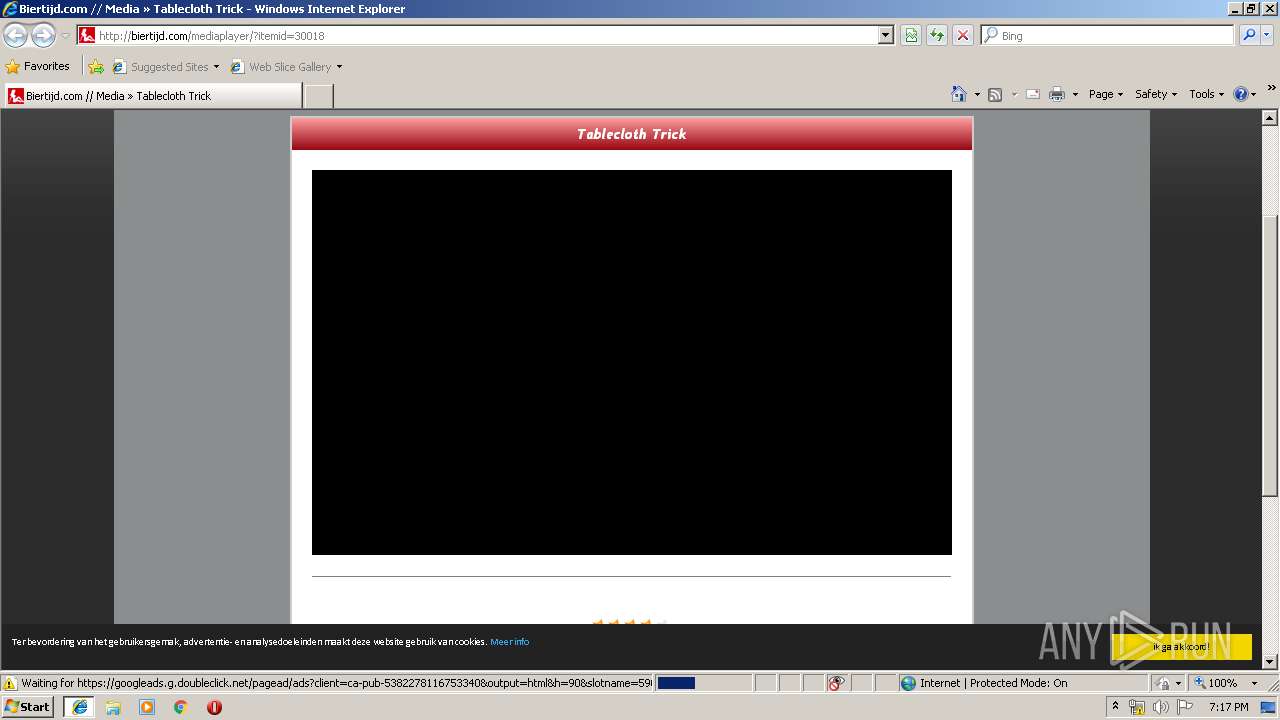Click the Refresh page icon
The width and height of the screenshot is (1280, 720).
tap(937, 36)
